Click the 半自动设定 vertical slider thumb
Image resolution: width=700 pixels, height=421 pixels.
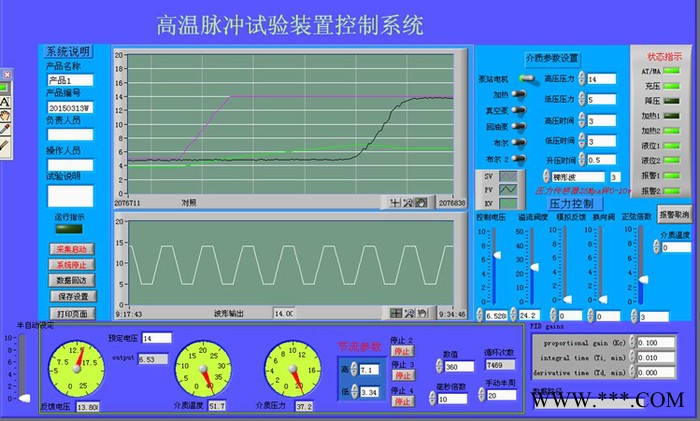(x=24, y=398)
